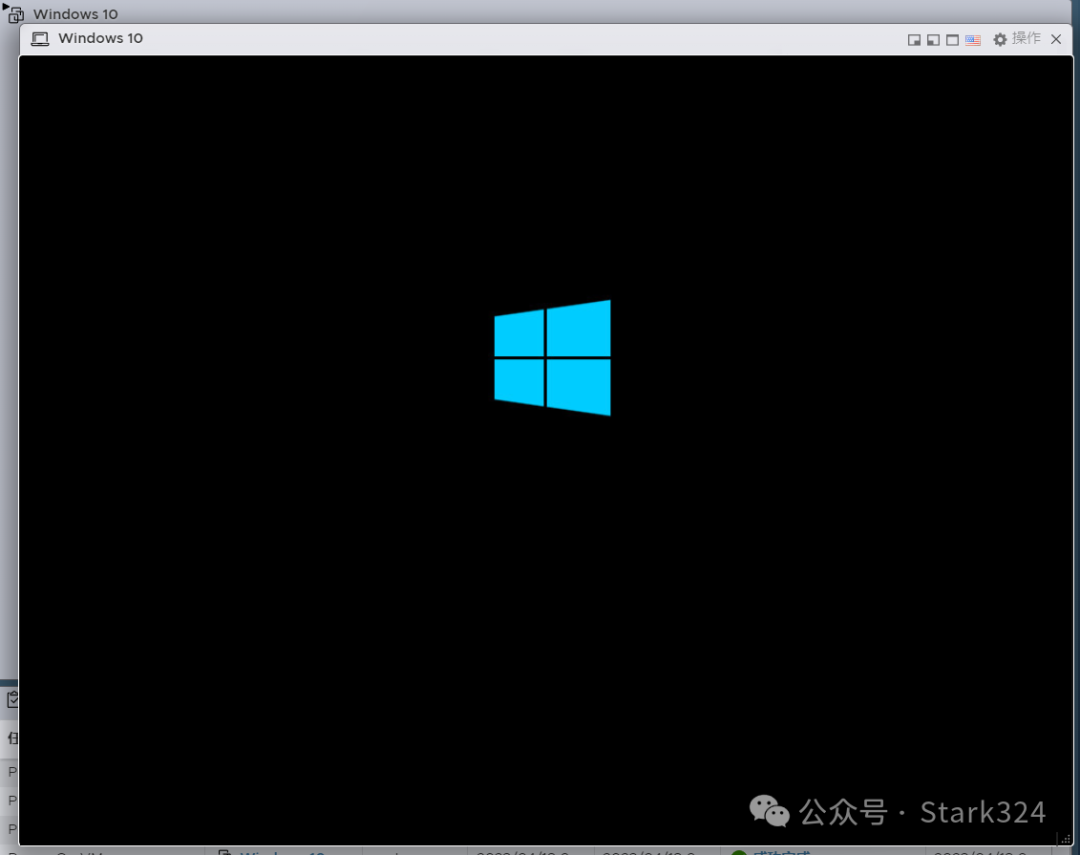Screen dimensions: 1080x855
Task: Close the Windows 10 console window
Action: pyautogui.click(x=1056, y=39)
